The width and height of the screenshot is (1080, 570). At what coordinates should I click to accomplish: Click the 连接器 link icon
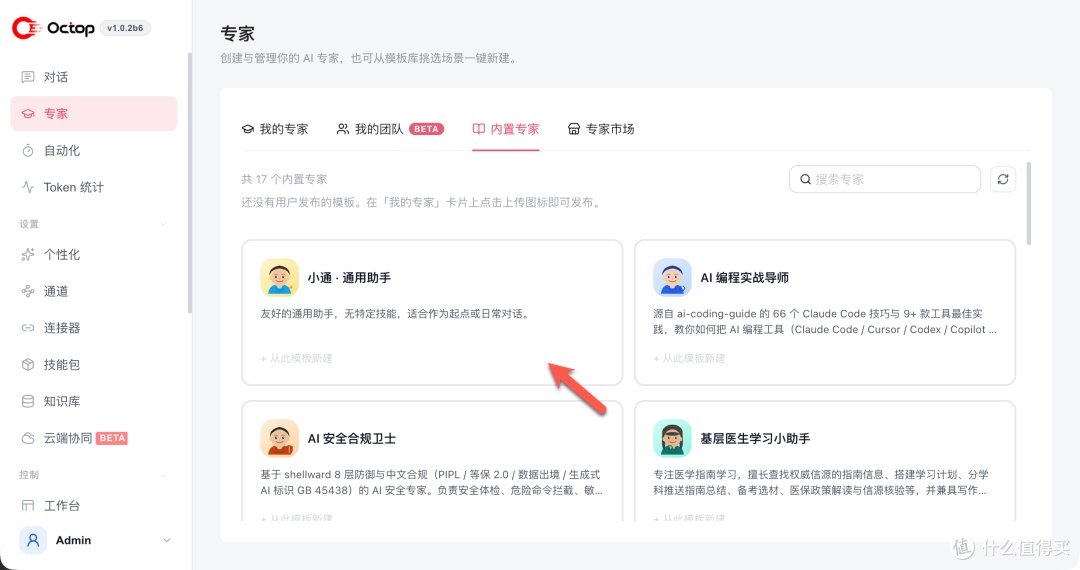(28, 328)
